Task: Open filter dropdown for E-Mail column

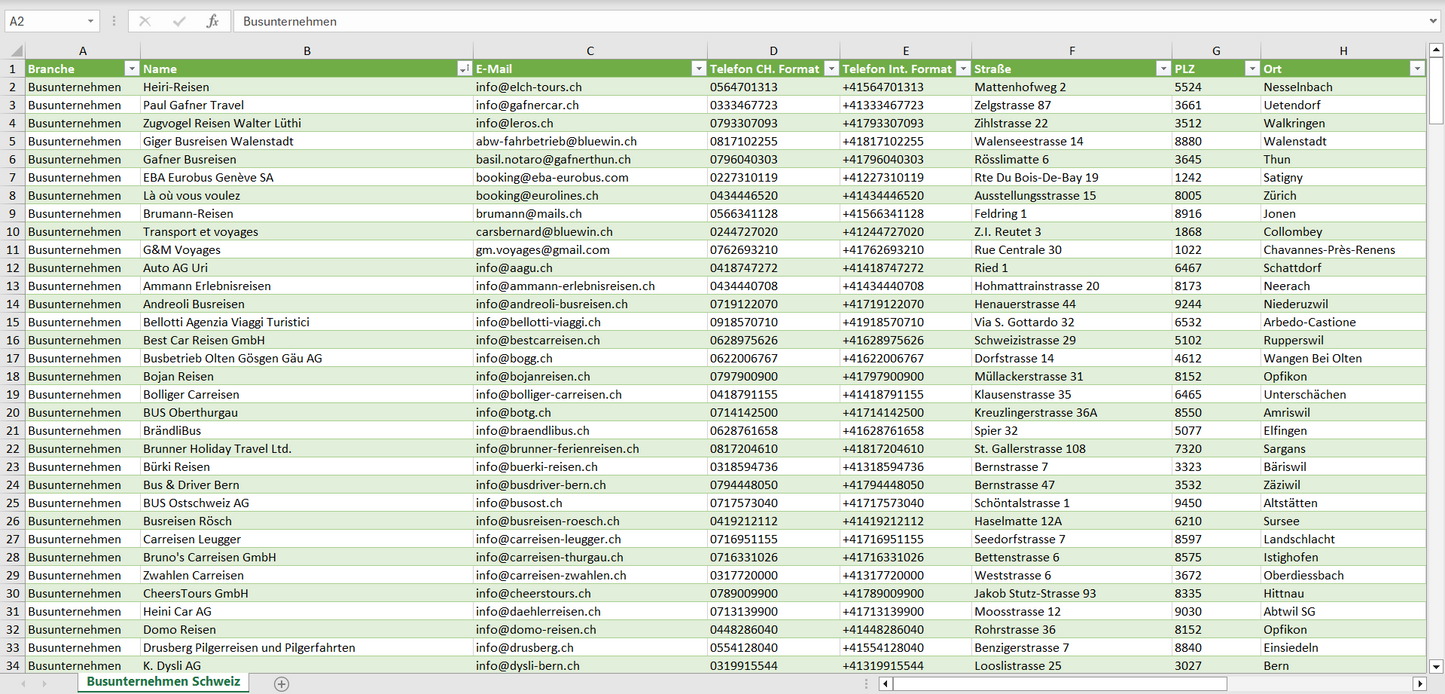Action: [698, 69]
